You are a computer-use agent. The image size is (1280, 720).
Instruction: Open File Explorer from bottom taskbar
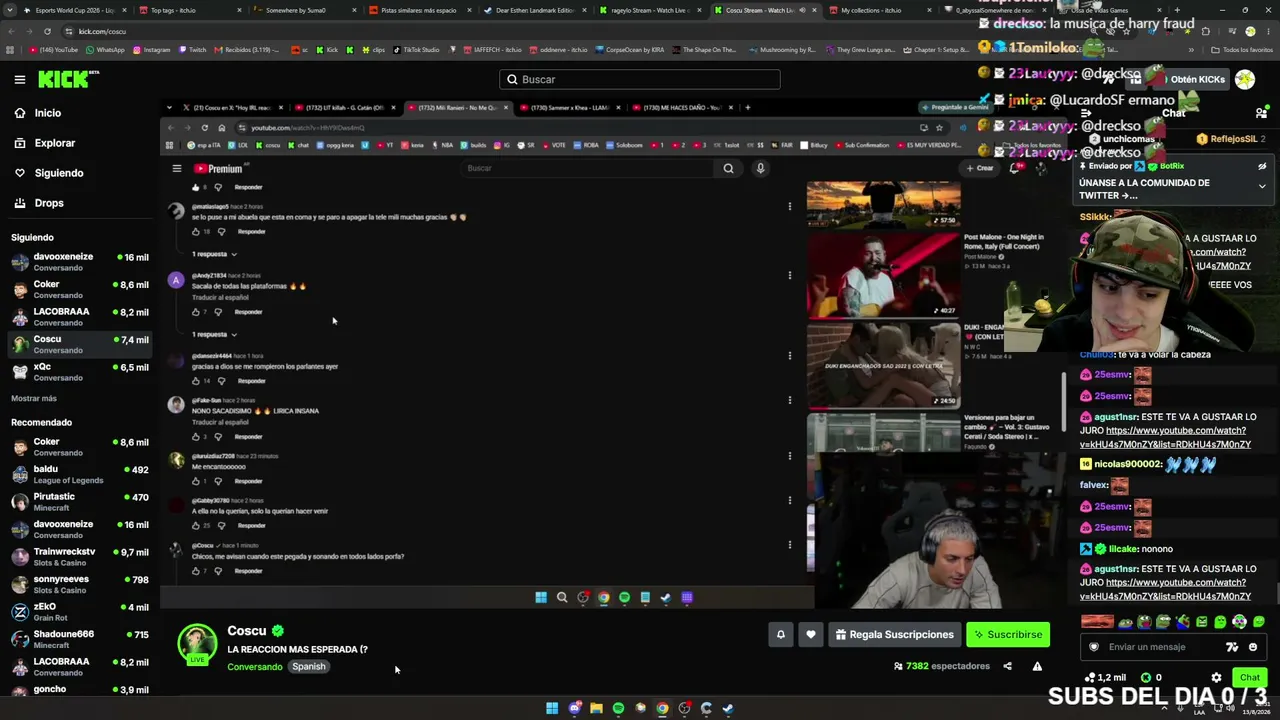click(x=596, y=708)
